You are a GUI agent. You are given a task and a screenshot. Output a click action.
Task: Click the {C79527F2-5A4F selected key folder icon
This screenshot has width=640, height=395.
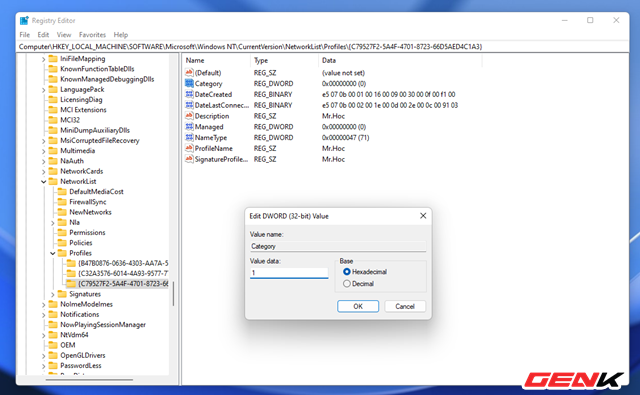pyautogui.click(x=71, y=284)
